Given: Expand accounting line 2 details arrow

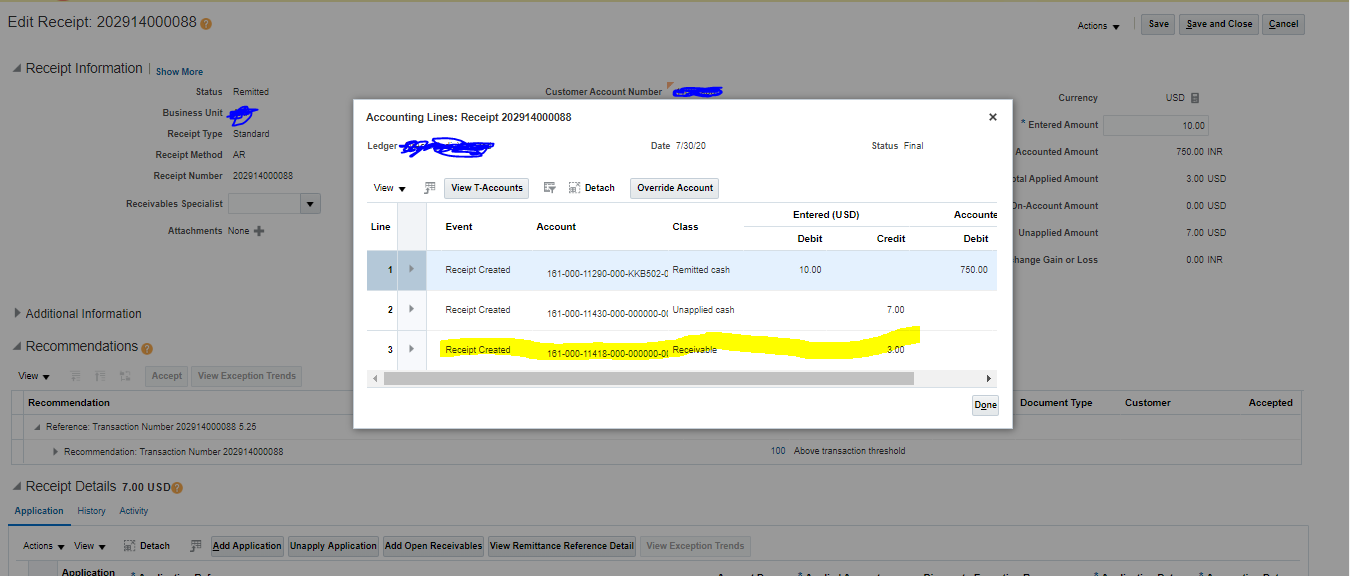Looking at the screenshot, I should click(x=412, y=310).
